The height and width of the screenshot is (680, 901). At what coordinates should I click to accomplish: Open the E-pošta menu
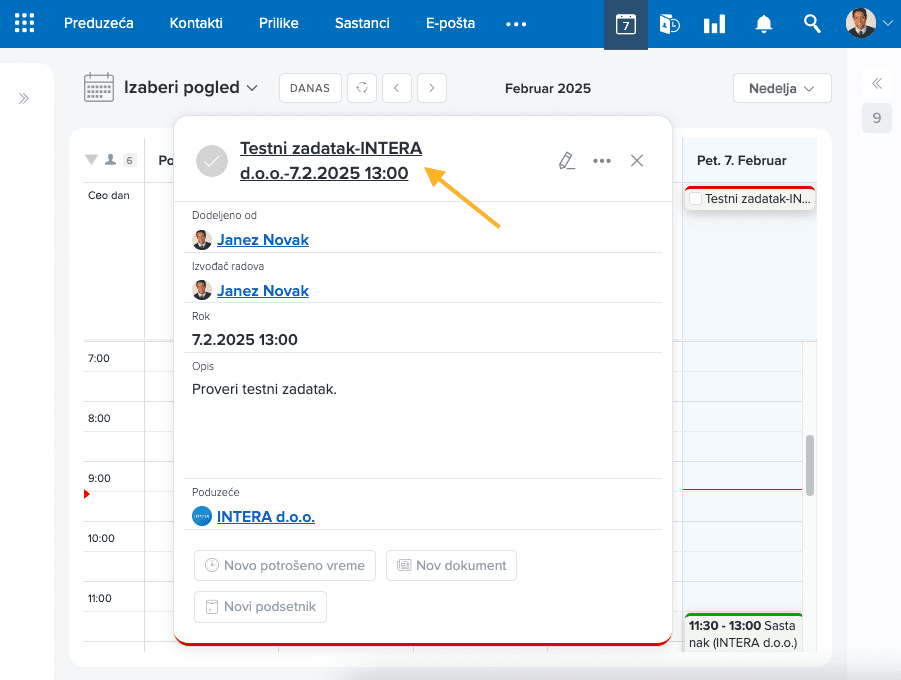[450, 23]
